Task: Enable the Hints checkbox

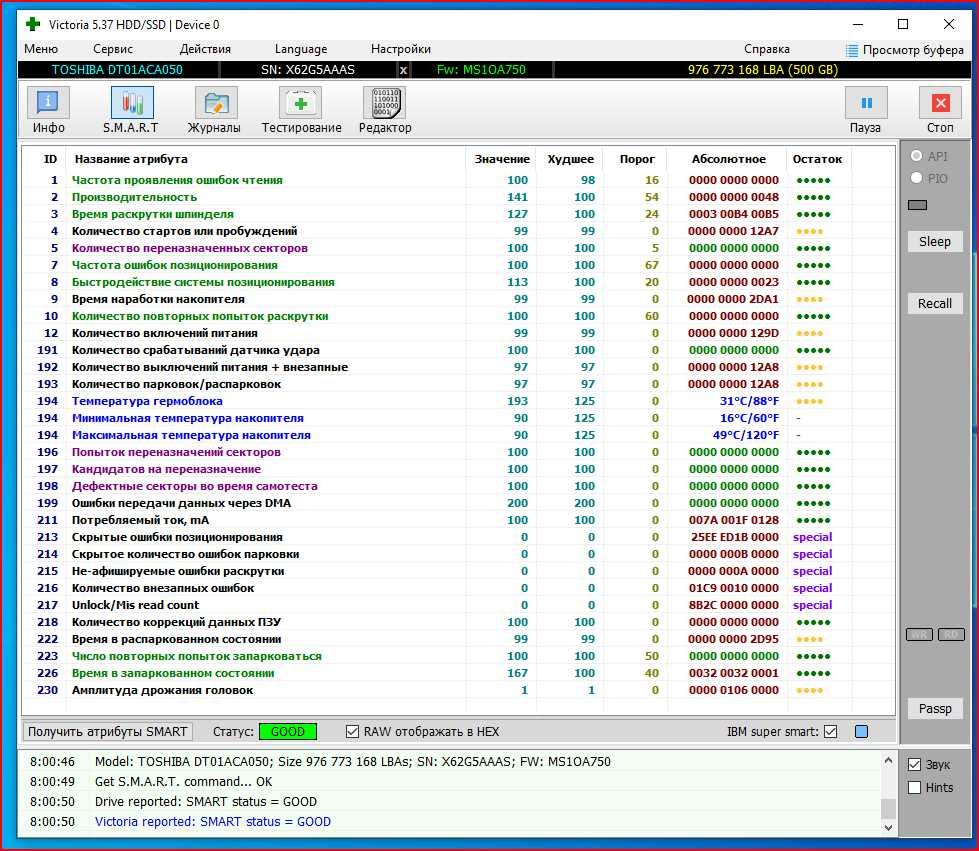Action: pos(915,788)
